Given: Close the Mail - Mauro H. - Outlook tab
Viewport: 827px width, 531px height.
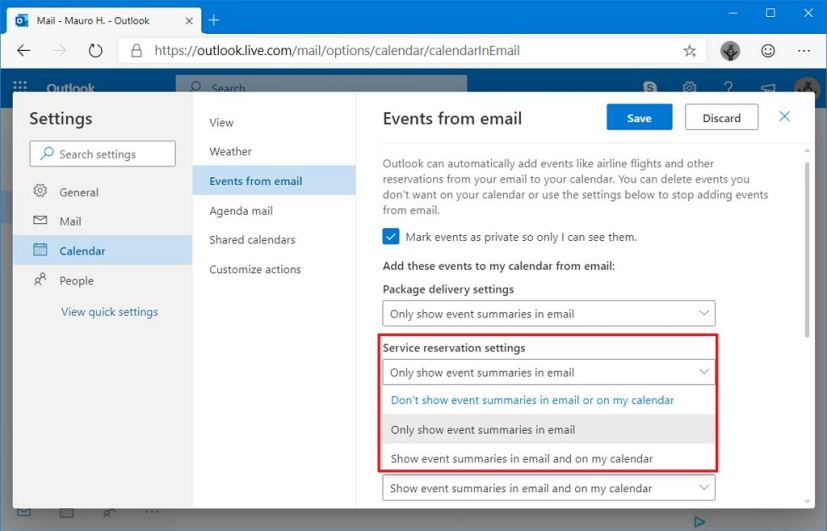Looking at the screenshot, I should 189,21.
